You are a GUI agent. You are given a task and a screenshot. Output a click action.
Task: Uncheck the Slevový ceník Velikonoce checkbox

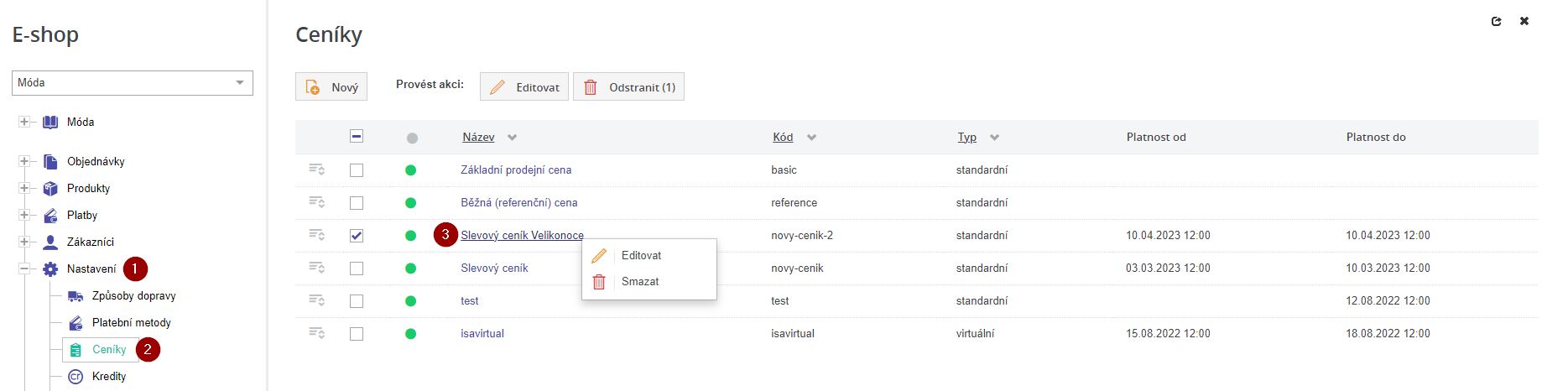coord(357,236)
